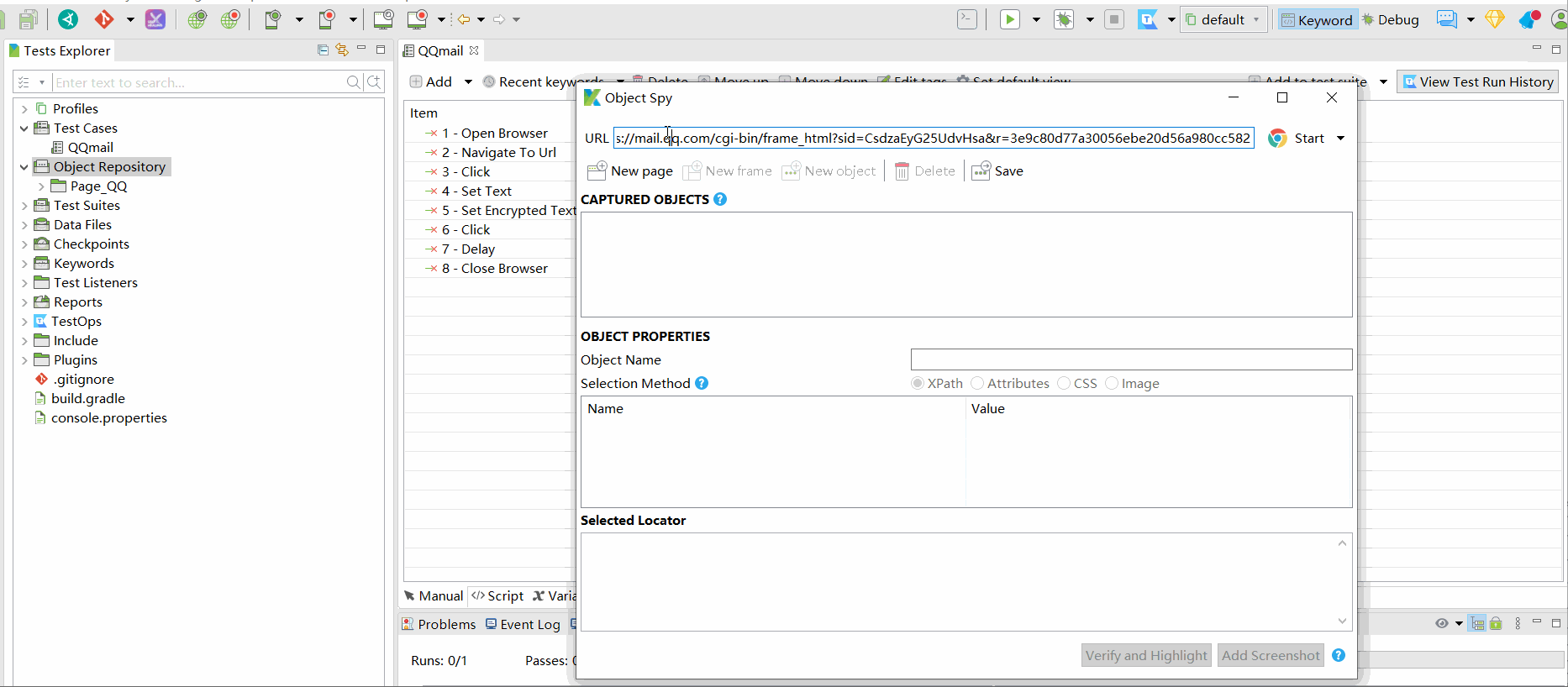This screenshot has width=1568, height=687.
Task: Open Spy Web globe icon
Action: coord(197,19)
